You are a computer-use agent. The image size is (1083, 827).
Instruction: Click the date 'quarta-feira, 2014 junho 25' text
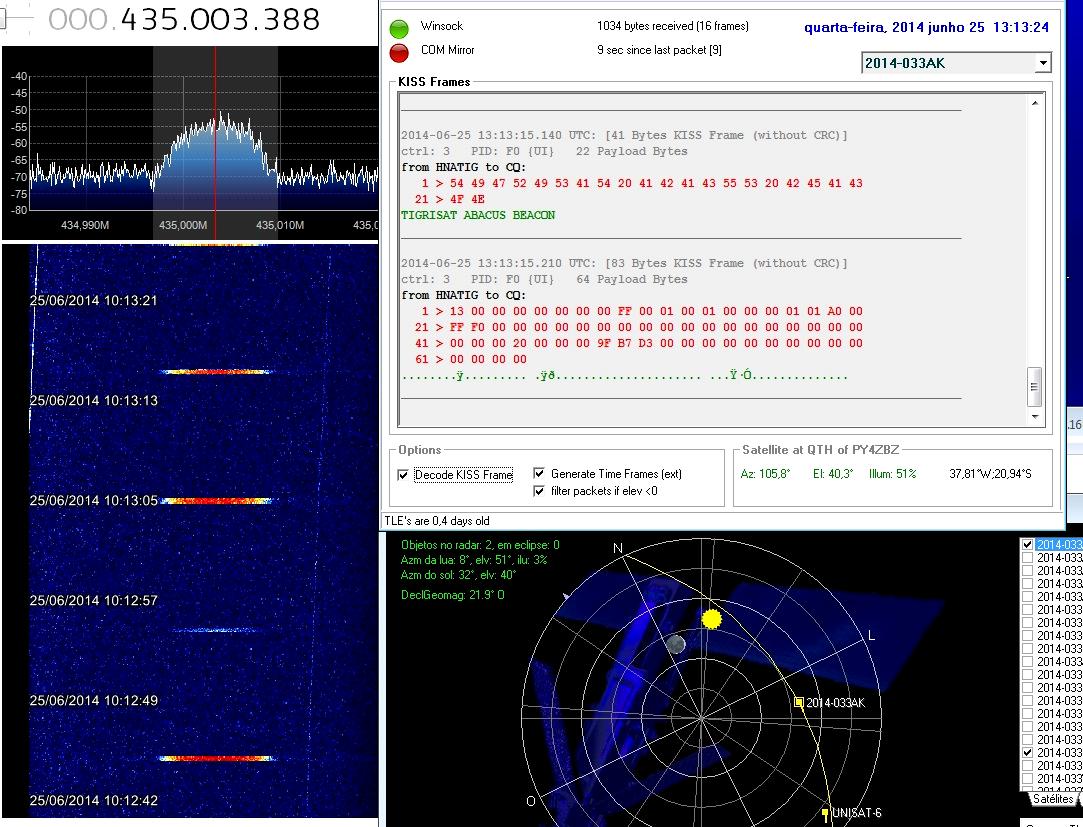pos(894,28)
